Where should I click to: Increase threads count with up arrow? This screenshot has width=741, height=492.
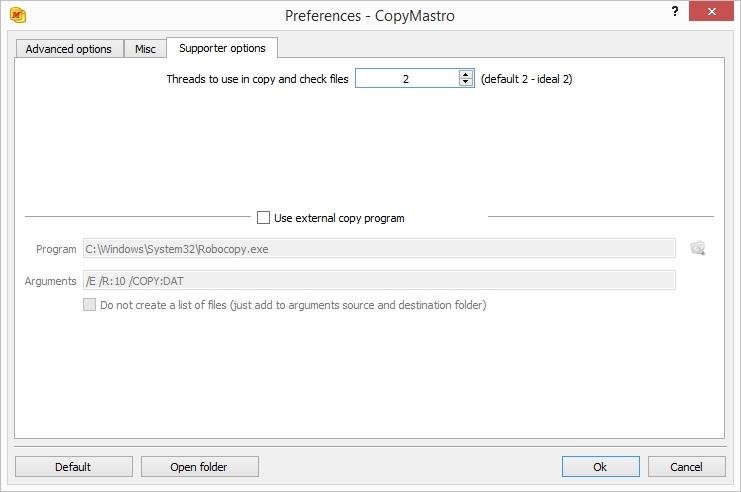point(466,74)
